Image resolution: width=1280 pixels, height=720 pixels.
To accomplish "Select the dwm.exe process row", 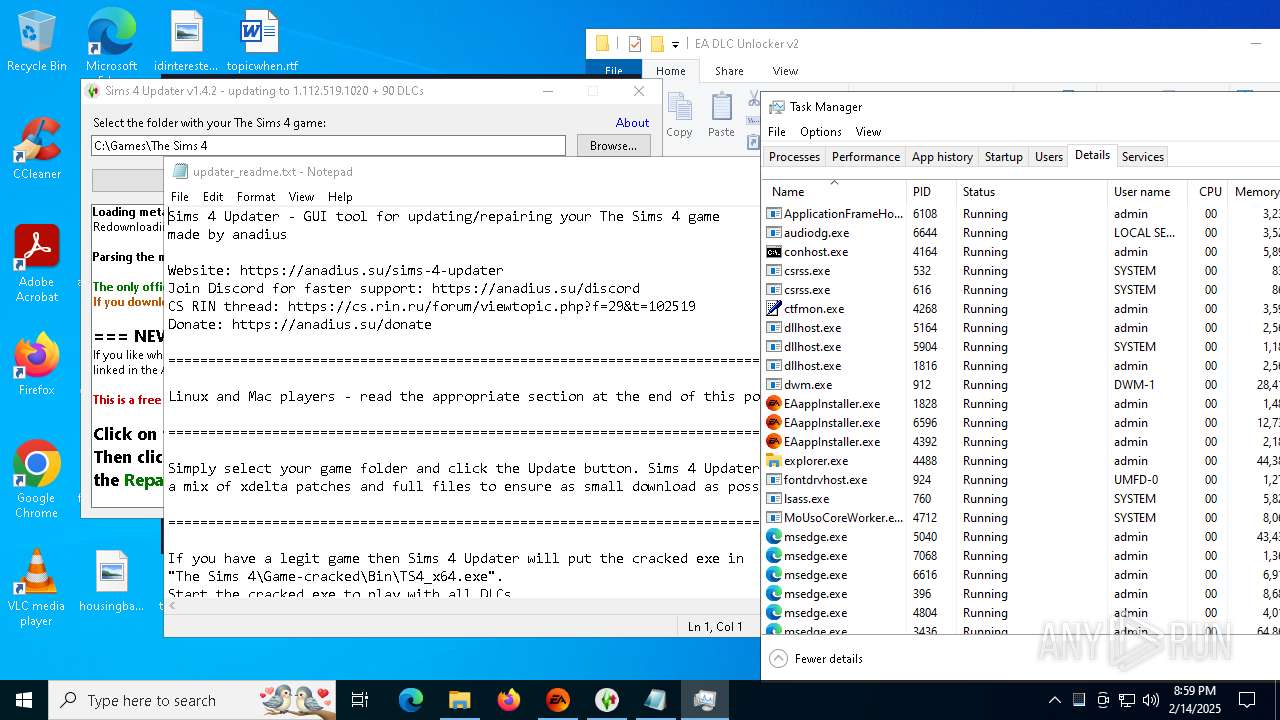I will tap(1020, 385).
